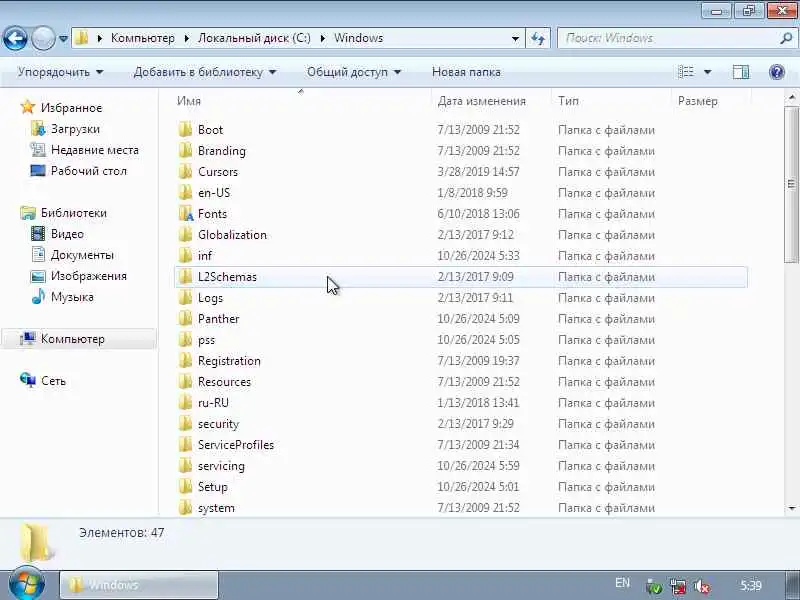The width and height of the screenshot is (800, 600).
Task: Select the inf folder icon
Action: tap(185, 256)
